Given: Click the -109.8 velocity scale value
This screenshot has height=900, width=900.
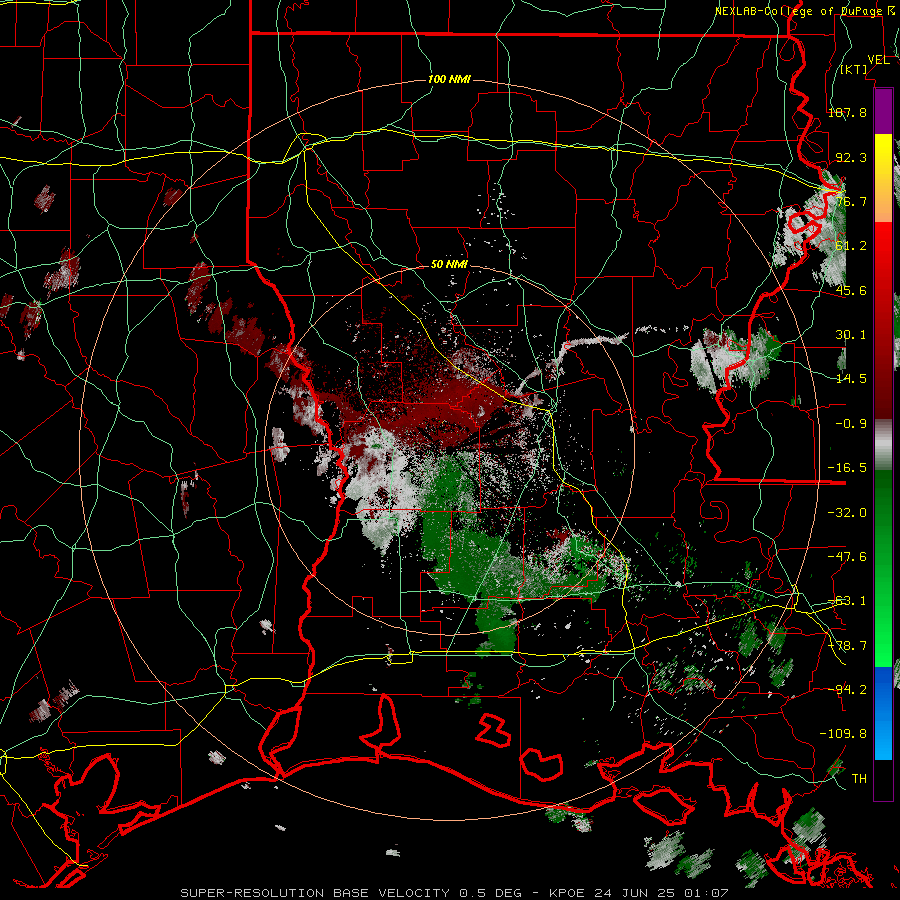Looking at the screenshot, I should point(843,734).
